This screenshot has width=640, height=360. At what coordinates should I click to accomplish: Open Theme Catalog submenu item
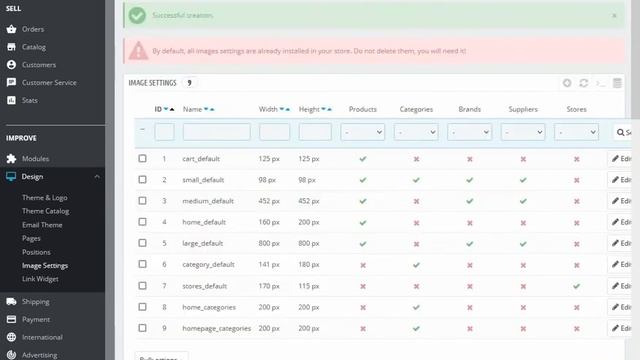coord(45,211)
